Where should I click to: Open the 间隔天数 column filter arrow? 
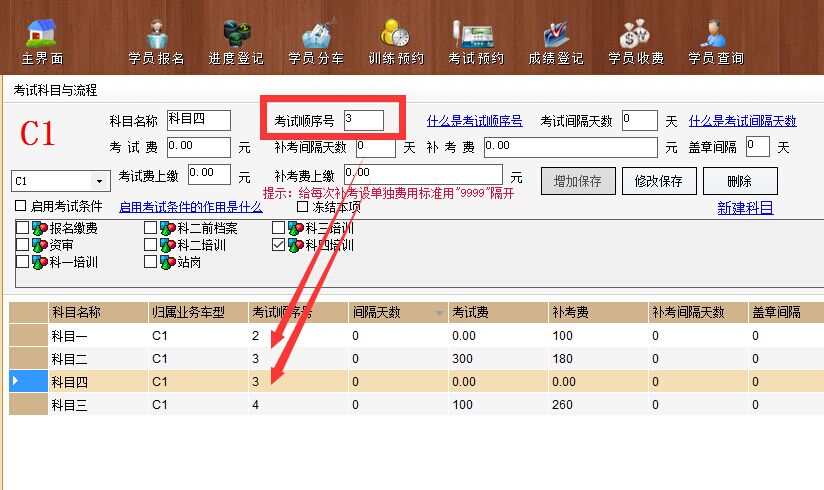point(439,313)
